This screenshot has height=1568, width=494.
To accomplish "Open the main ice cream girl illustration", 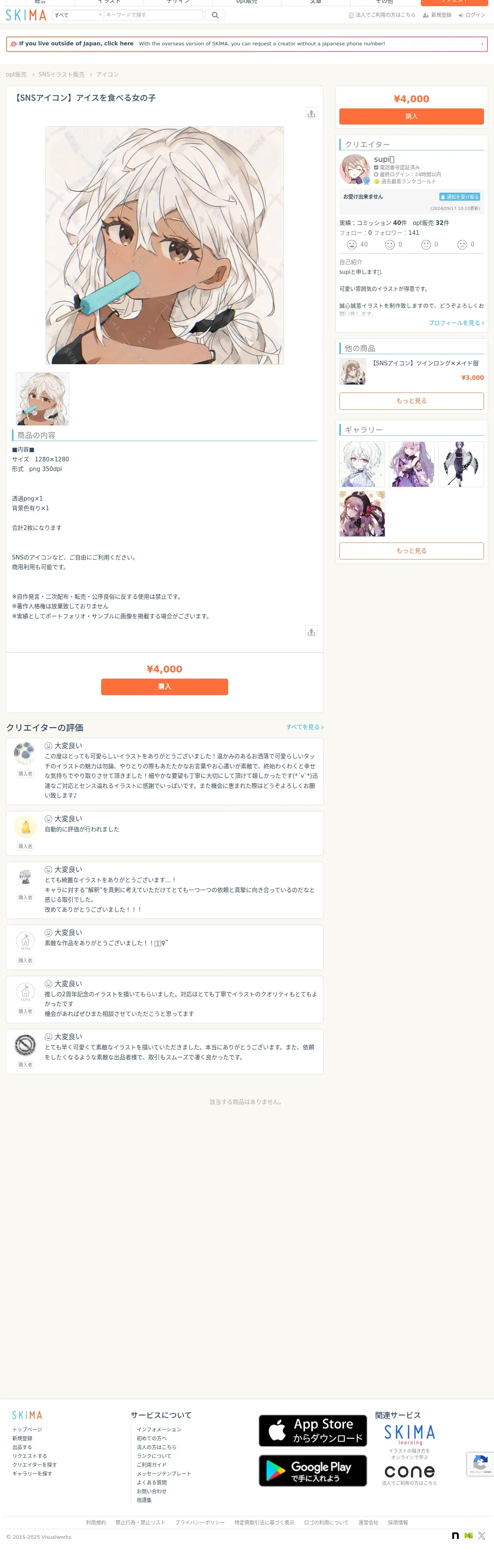I will (164, 245).
